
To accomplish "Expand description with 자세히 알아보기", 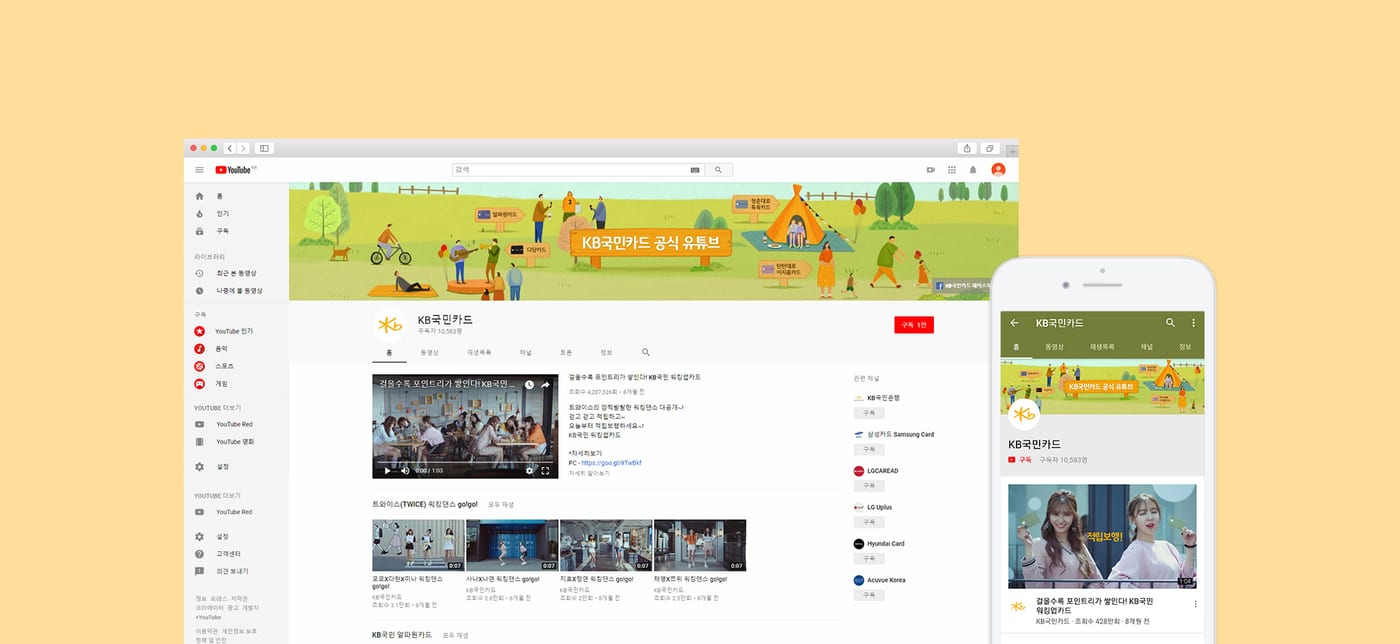I will [589, 473].
